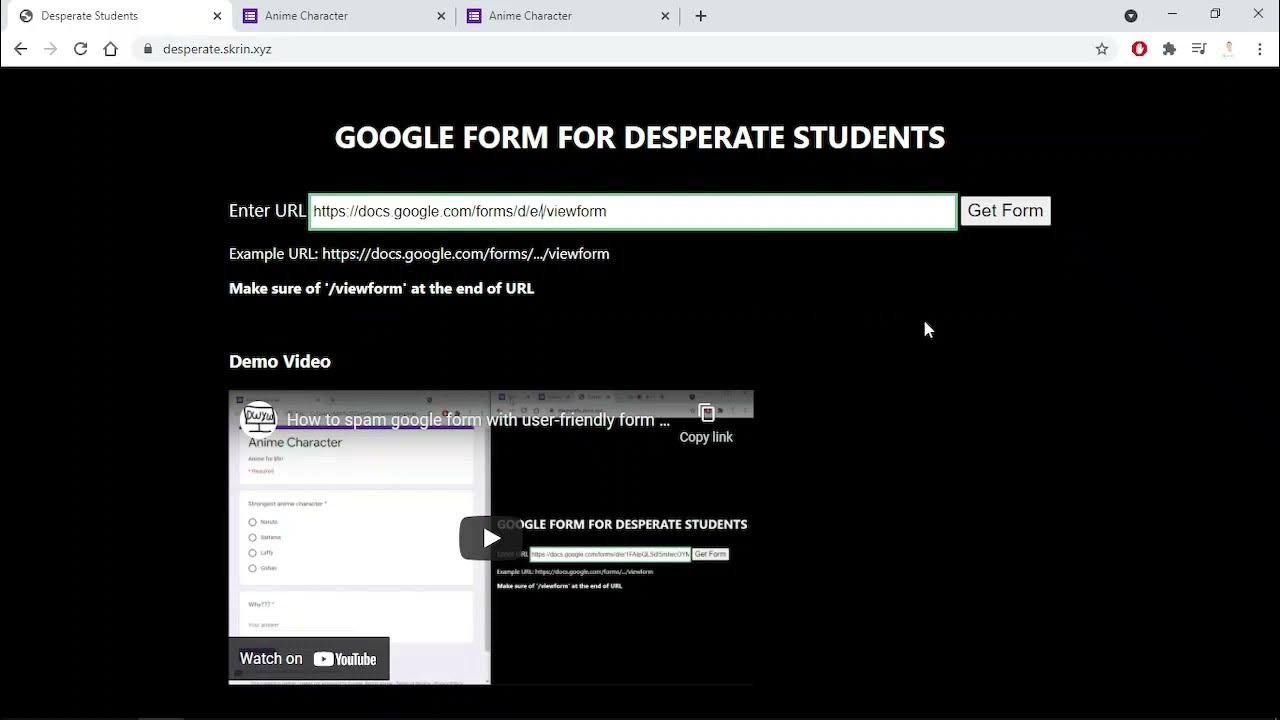Click the padlock site info icon
This screenshot has width=1280, height=720.
click(x=148, y=49)
